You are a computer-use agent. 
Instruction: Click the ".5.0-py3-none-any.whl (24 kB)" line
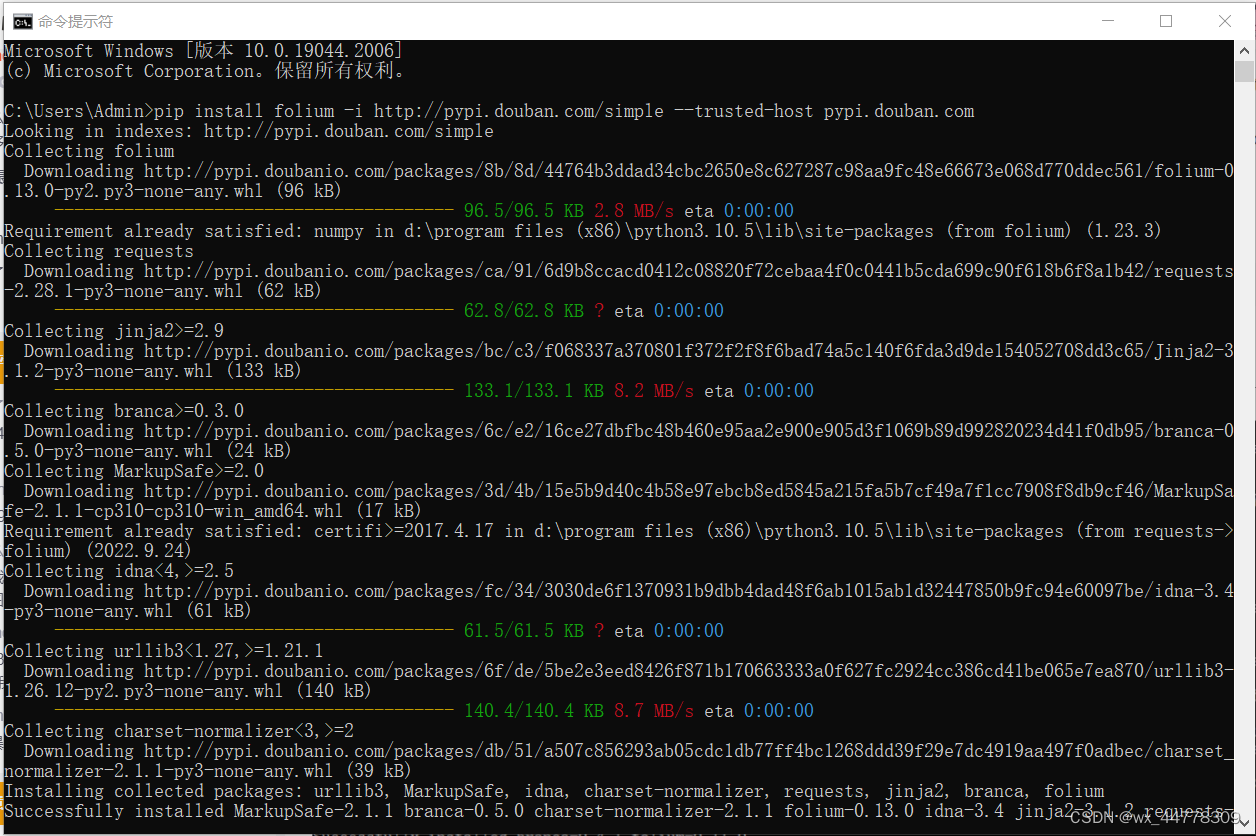[148, 451]
